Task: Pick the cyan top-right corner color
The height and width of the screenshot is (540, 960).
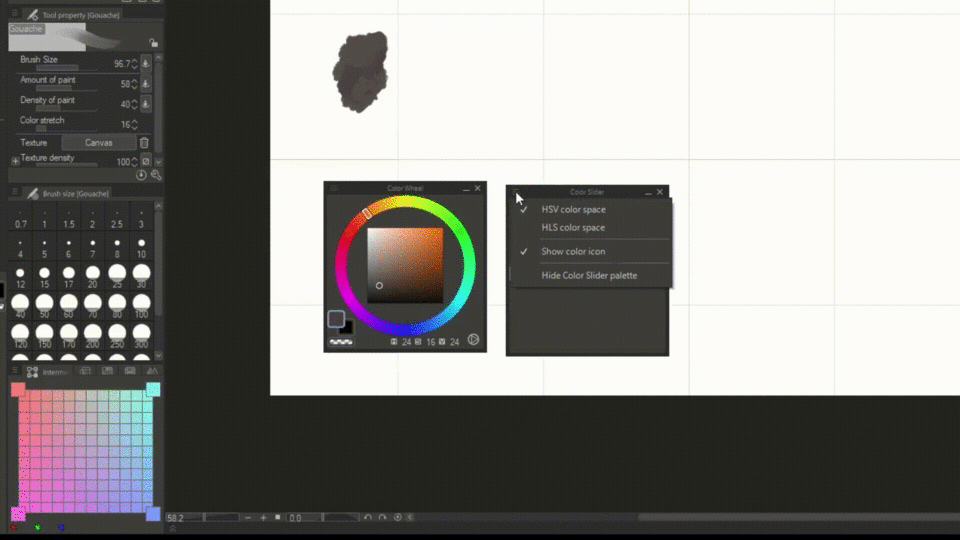Action: pos(153,389)
